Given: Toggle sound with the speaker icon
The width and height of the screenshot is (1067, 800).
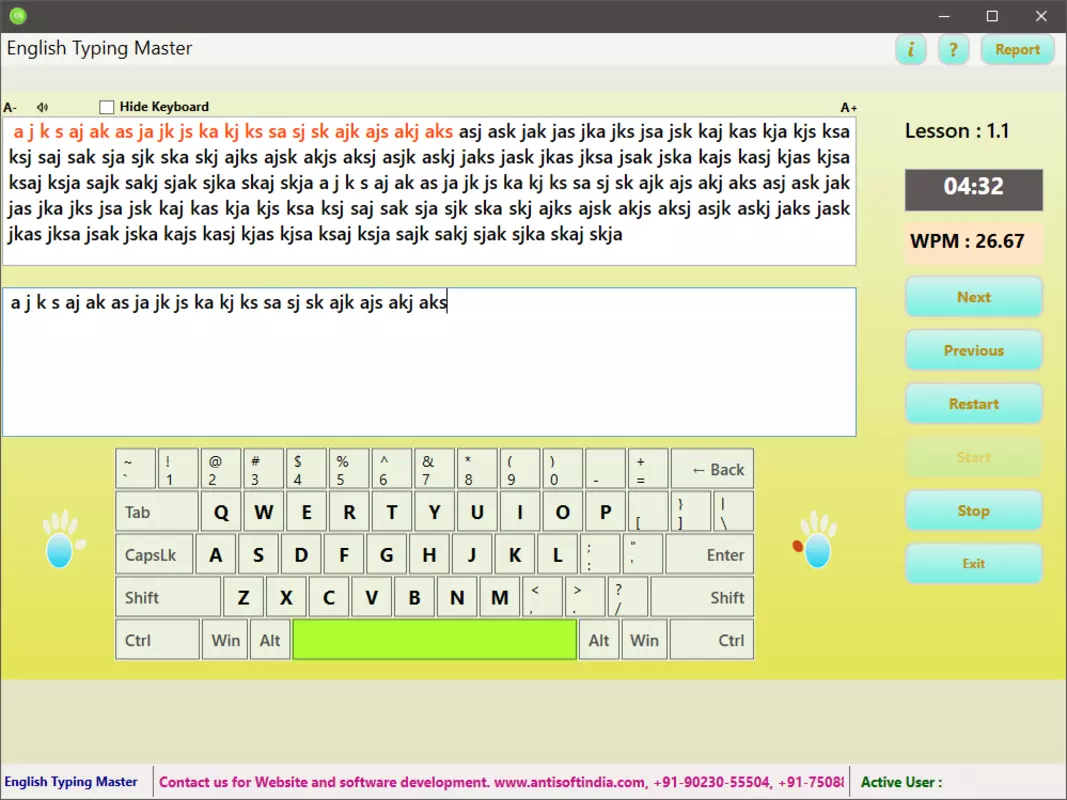Looking at the screenshot, I should (43, 107).
